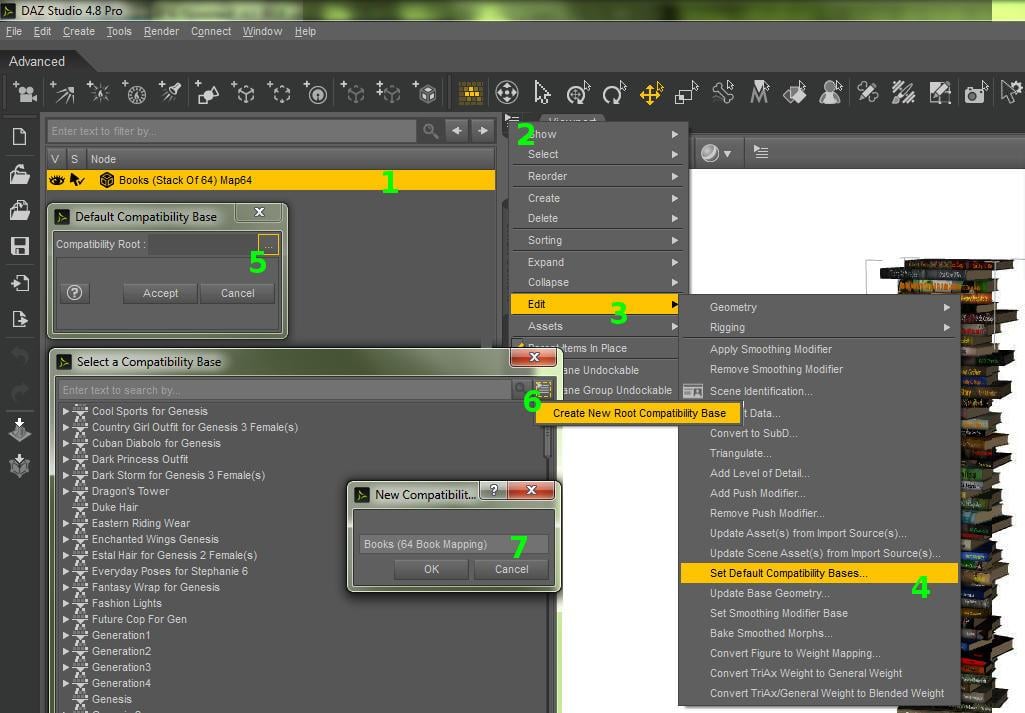Screen dimensions: 1025x713
Task: Click the yellow grid Active Pose tool icon
Action: [471, 93]
